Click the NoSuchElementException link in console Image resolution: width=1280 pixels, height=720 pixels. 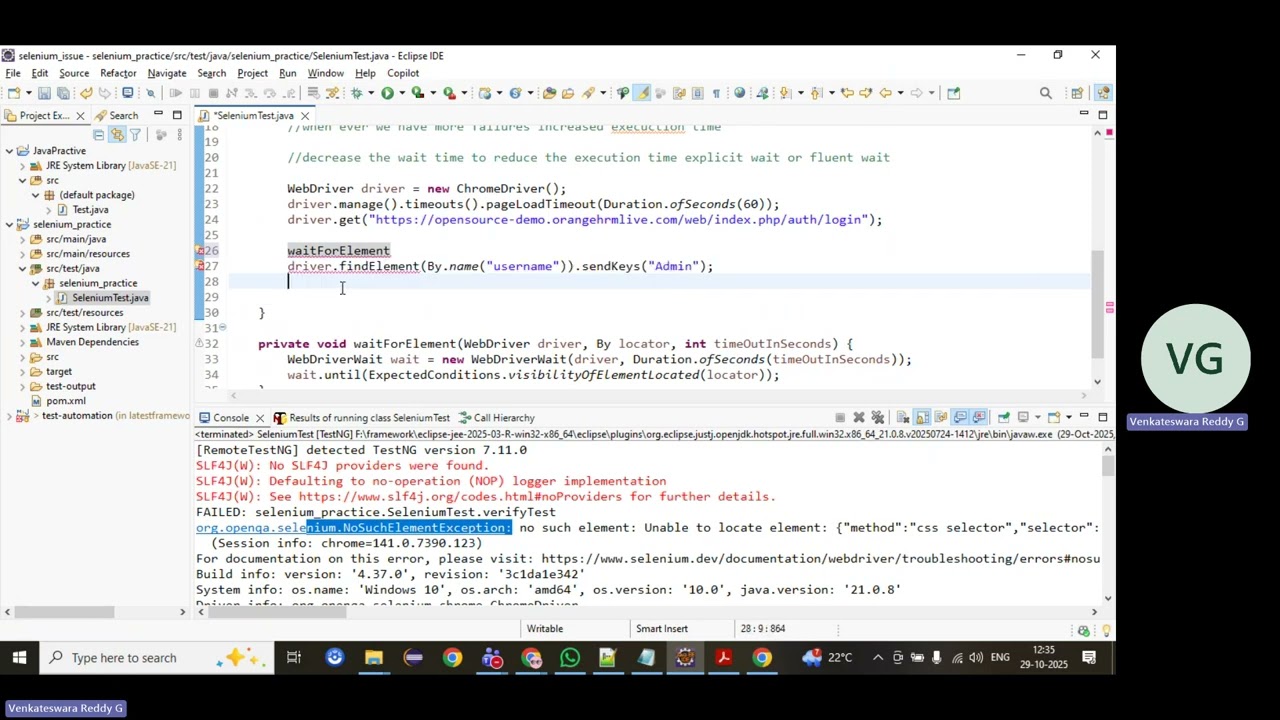pyautogui.click(x=353, y=527)
